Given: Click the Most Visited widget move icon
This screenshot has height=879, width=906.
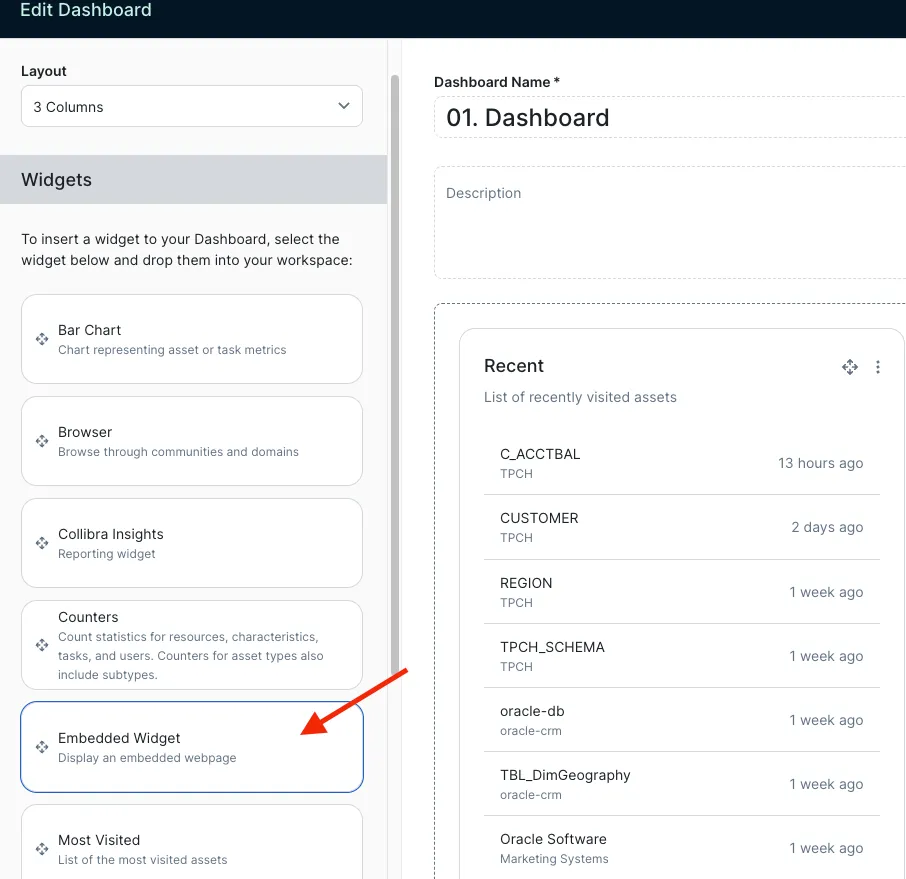Looking at the screenshot, I should [x=42, y=849].
